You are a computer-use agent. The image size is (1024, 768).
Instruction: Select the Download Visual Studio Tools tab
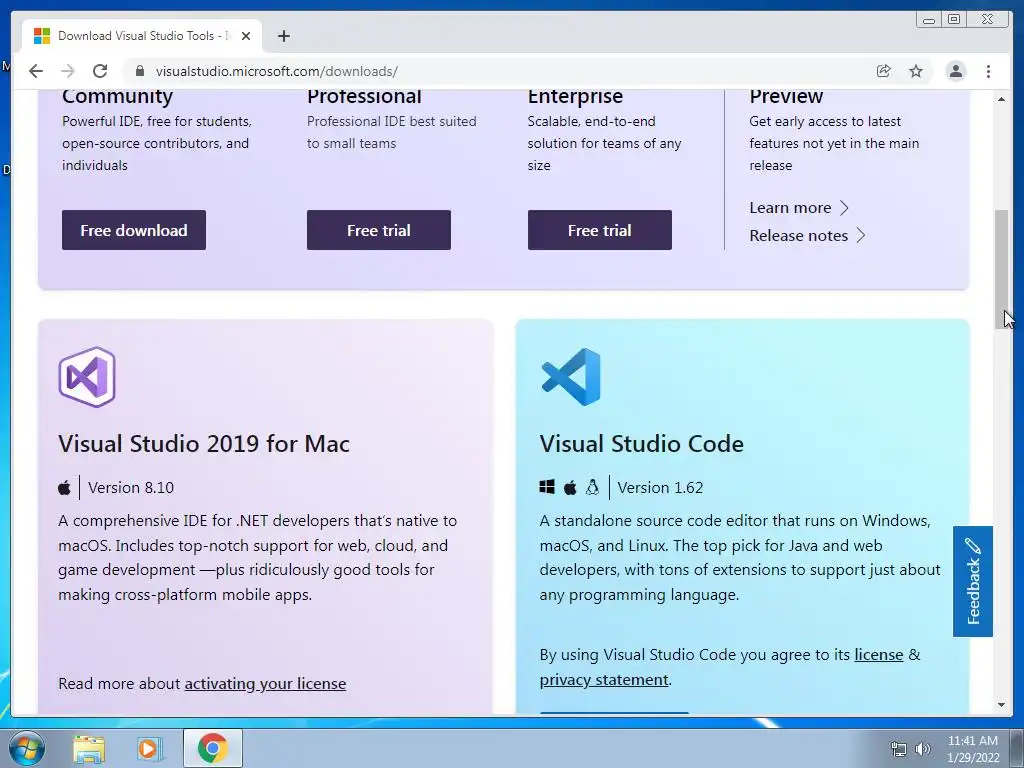tap(142, 36)
